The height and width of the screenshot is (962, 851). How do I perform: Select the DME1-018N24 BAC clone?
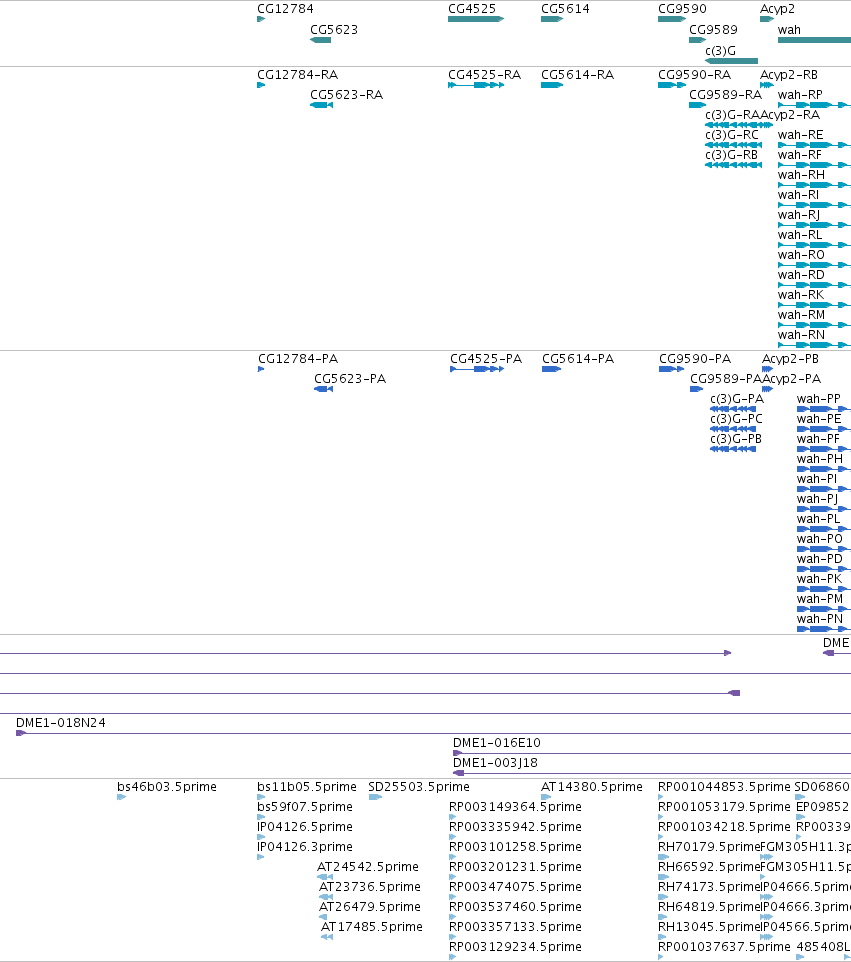(x=61, y=723)
